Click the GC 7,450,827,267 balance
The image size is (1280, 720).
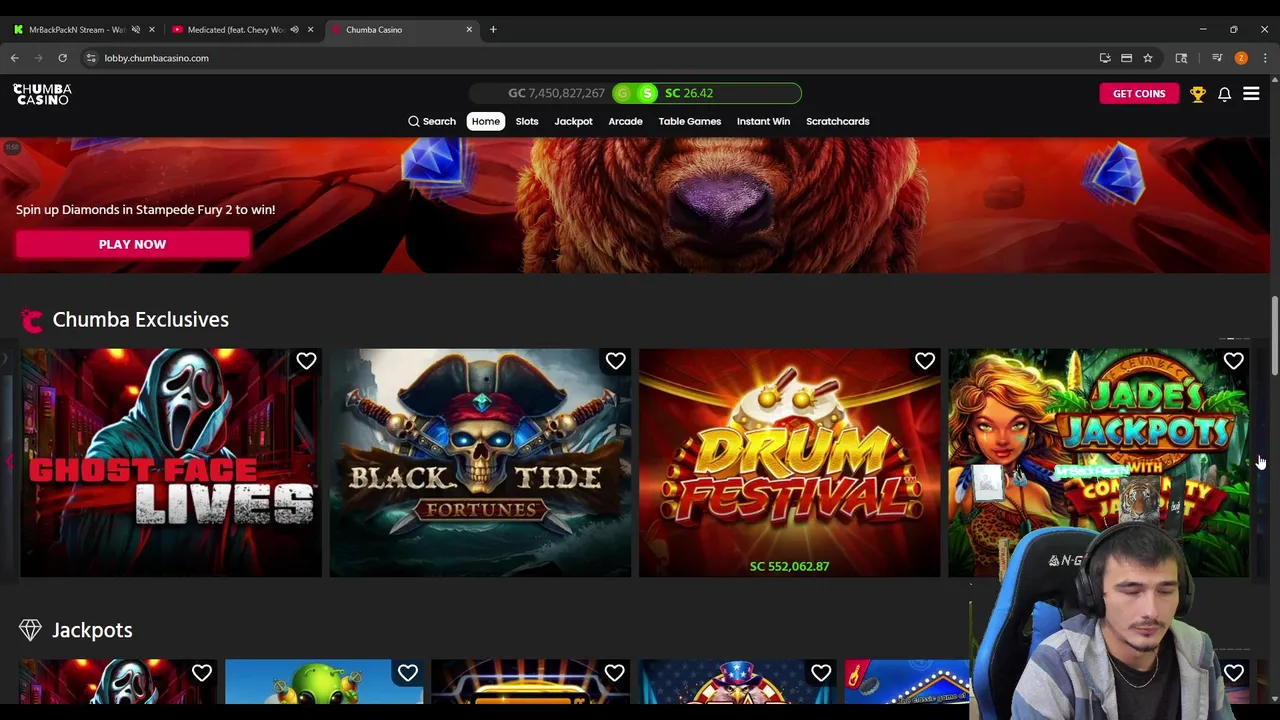pyautogui.click(x=556, y=93)
